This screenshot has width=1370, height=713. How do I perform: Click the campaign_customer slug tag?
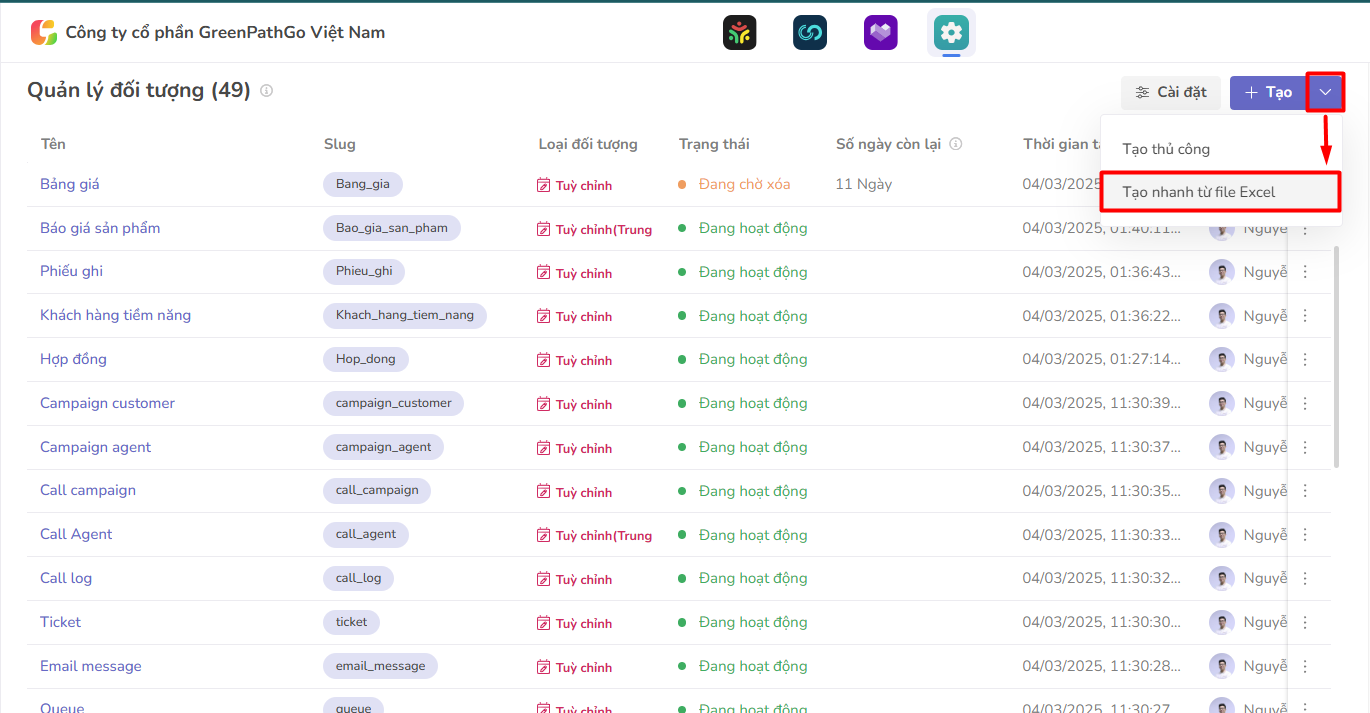coord(393,403)
